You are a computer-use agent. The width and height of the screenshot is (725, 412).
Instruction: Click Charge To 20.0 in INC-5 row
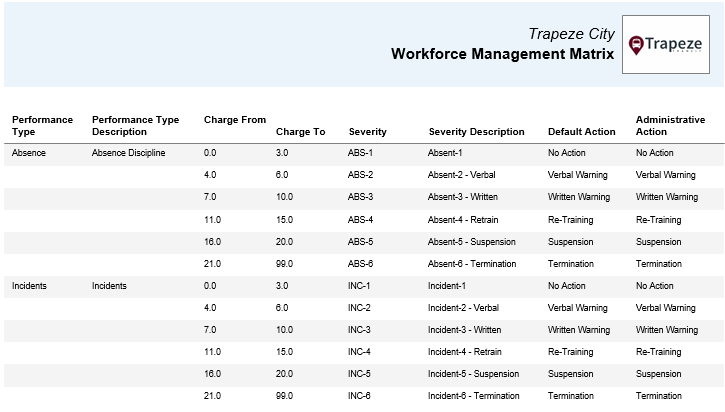click(x=284, y=374)
